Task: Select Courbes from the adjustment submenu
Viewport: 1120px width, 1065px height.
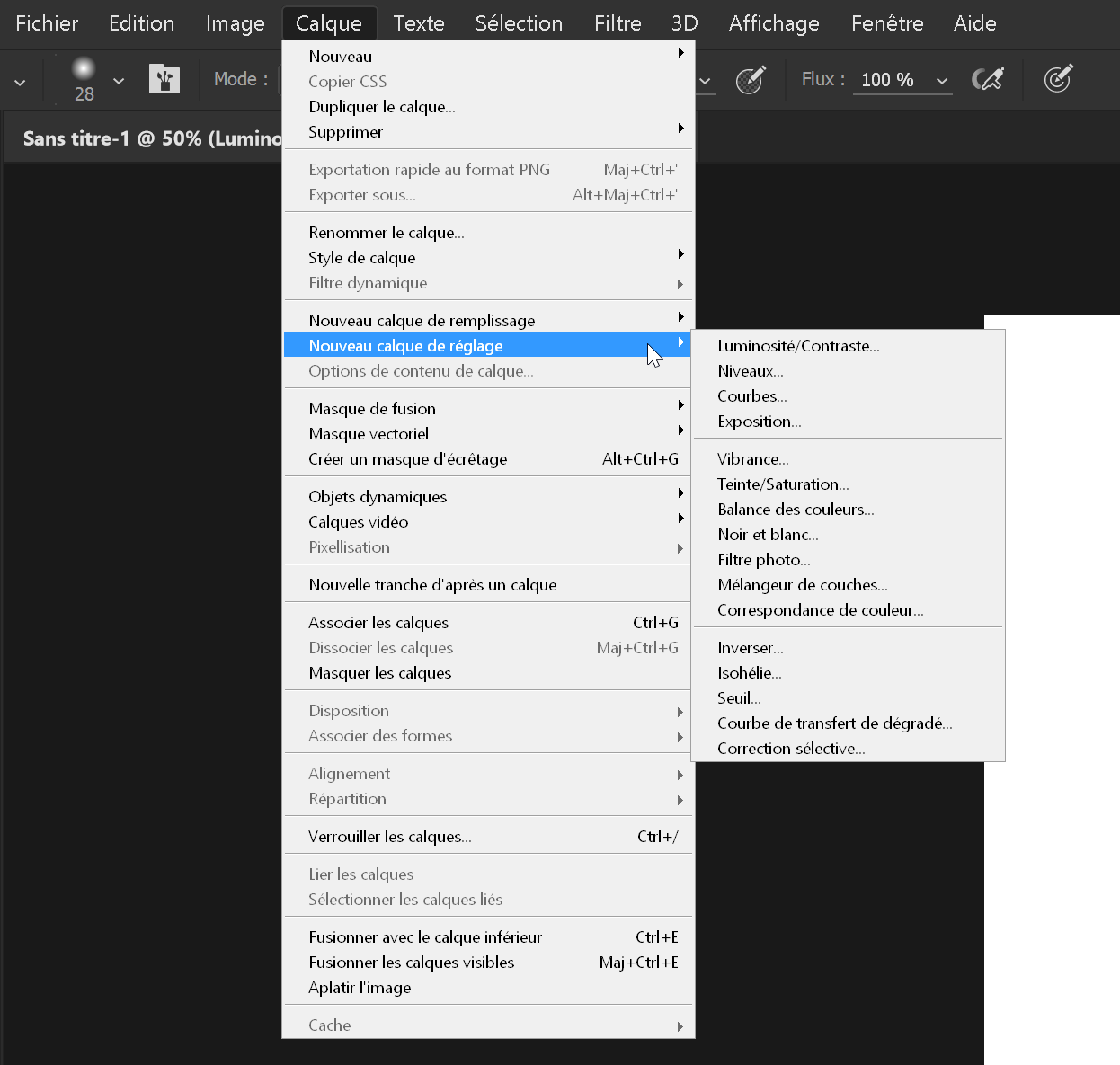Action: [751, 396]
